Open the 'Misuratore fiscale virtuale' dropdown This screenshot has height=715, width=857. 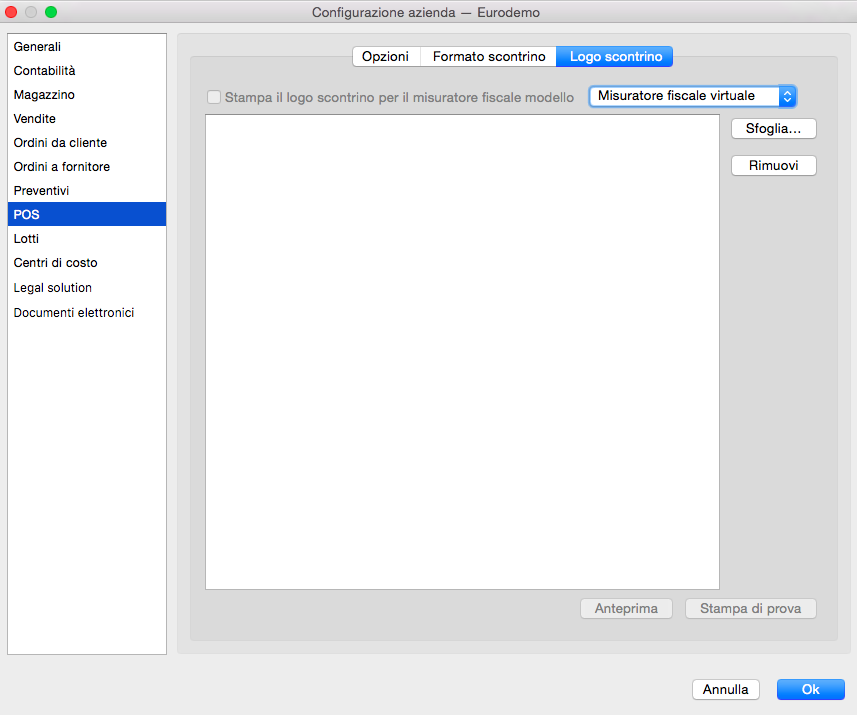[x=692, y=96]
